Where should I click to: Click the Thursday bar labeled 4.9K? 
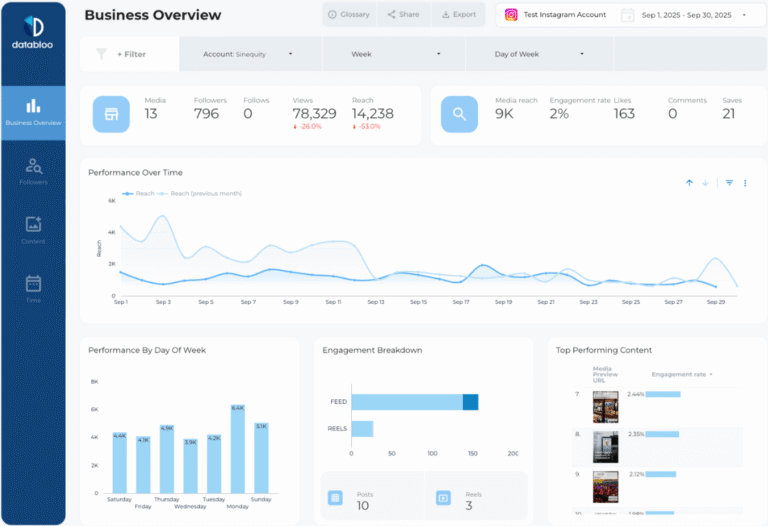pos(167,459)
